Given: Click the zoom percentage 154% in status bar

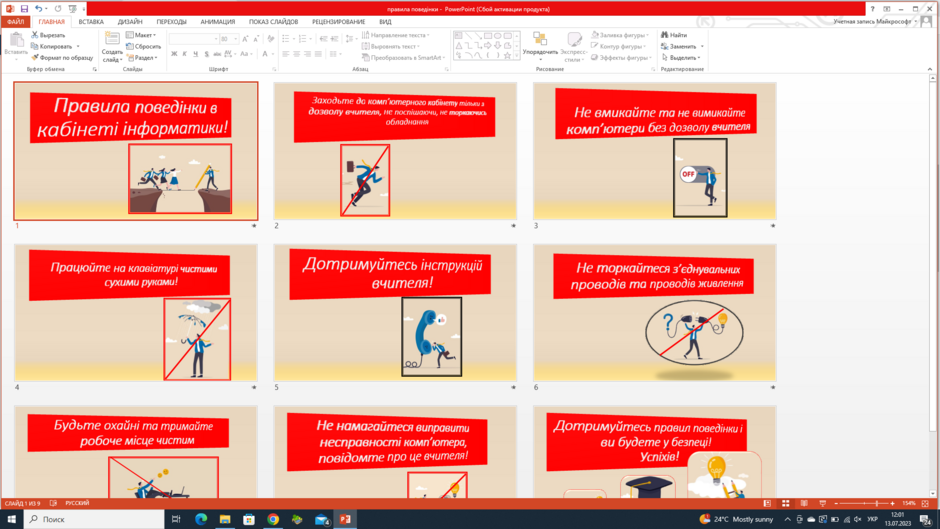Looking at the screenshot, I should (909, 503).
